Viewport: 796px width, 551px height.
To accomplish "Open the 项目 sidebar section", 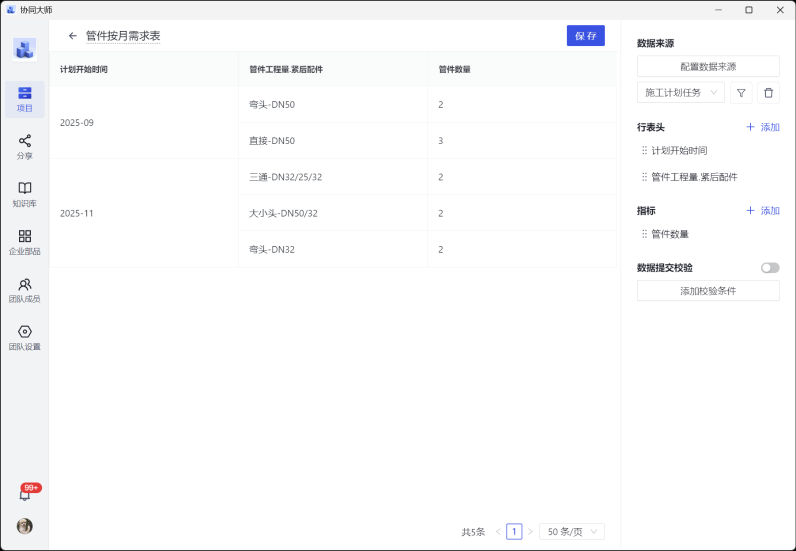I will pyautogui.click(x=25, y=99).
